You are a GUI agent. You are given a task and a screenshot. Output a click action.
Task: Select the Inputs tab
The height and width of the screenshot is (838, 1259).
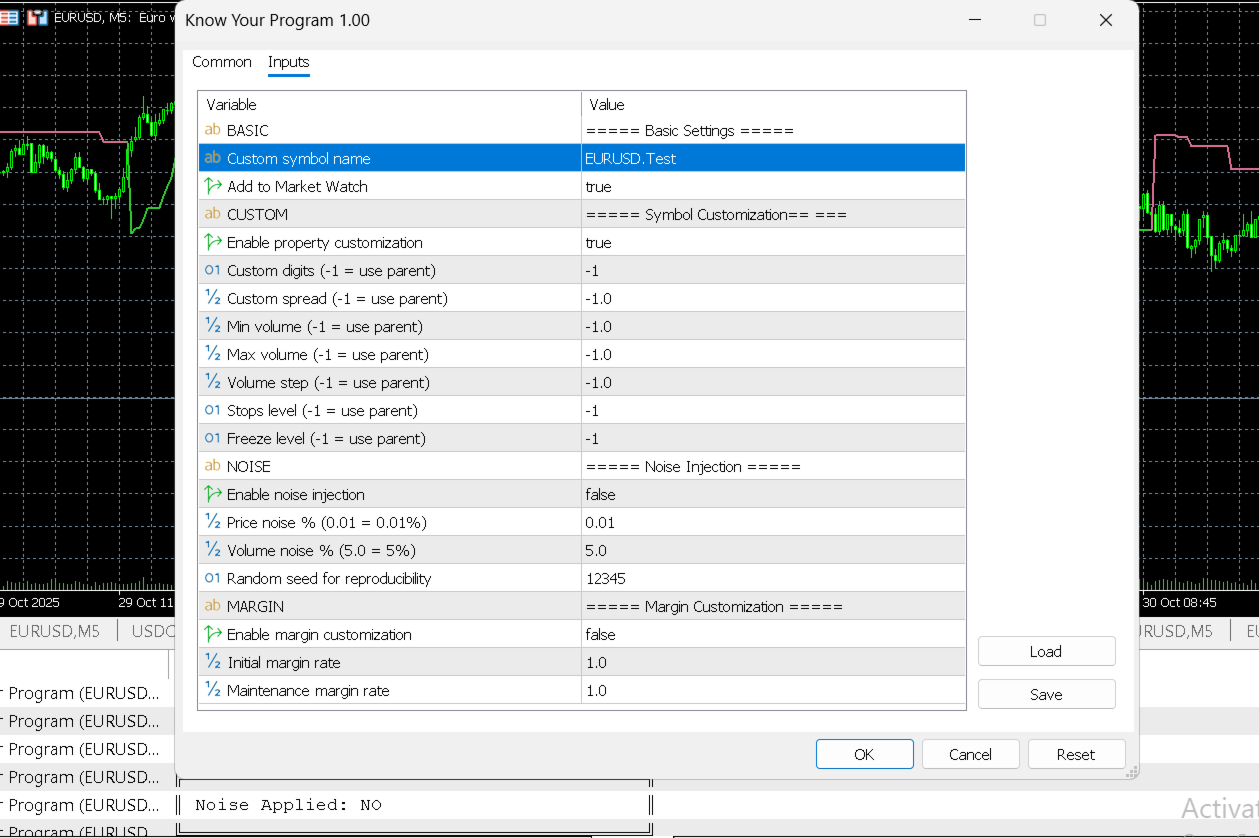click(x=289, y=62)
